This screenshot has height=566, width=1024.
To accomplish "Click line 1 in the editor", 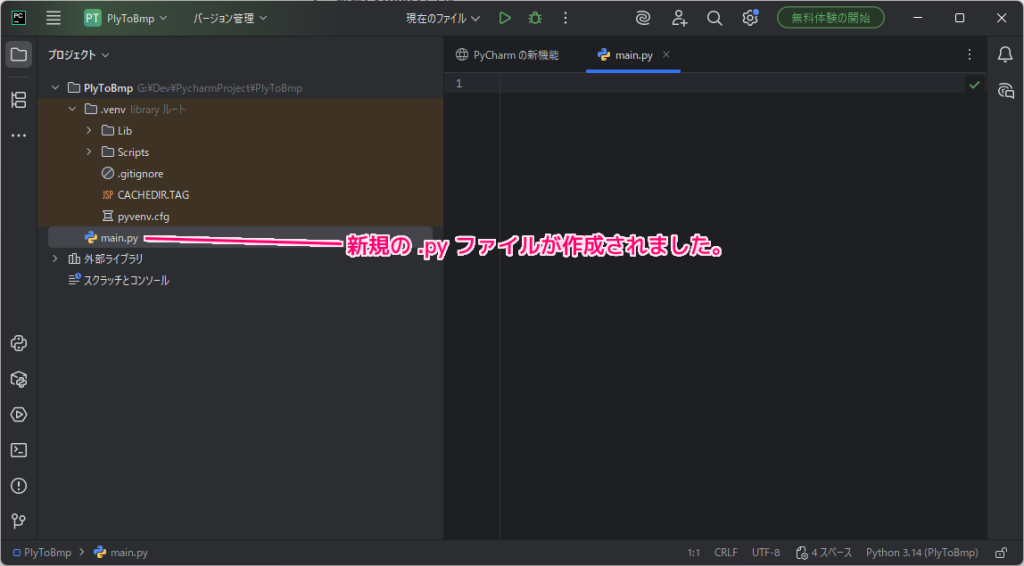I will [731, 84].
